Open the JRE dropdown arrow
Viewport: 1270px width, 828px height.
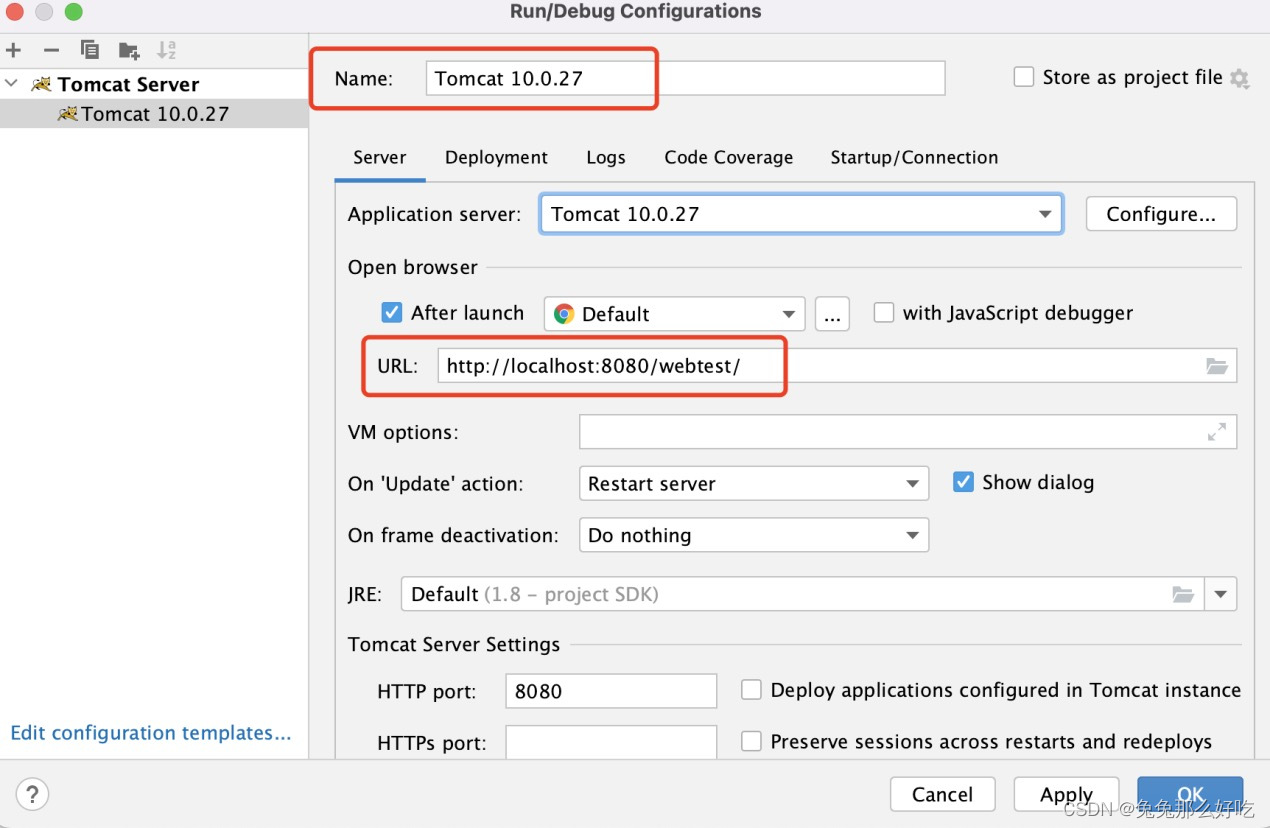click(x=1221, y=594)
